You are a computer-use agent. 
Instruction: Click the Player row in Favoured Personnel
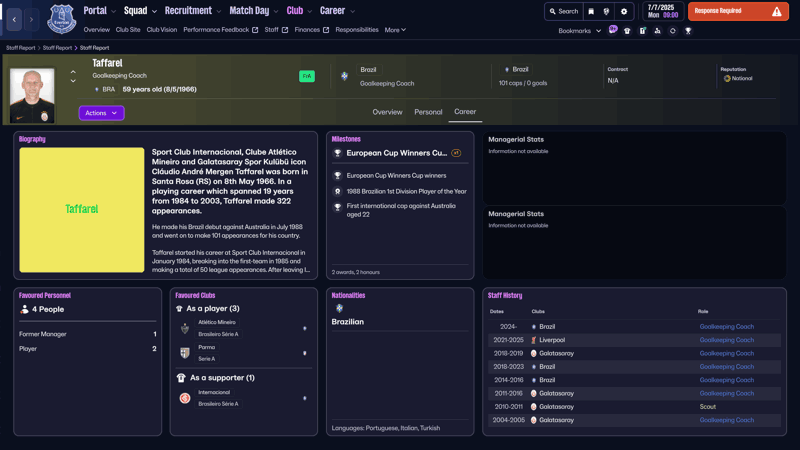[87, 348]
